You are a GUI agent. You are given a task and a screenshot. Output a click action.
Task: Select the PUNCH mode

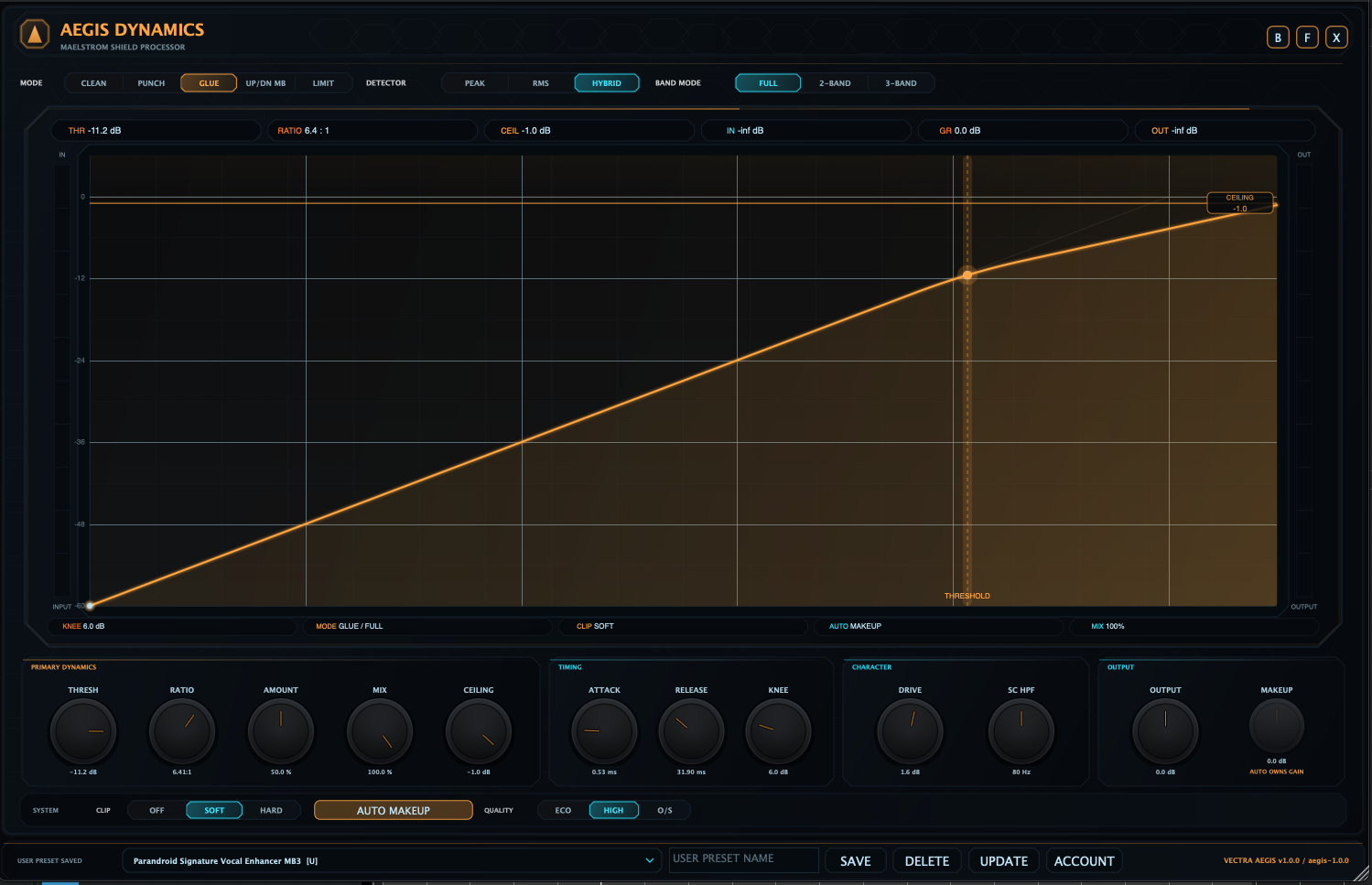(151, 83)
